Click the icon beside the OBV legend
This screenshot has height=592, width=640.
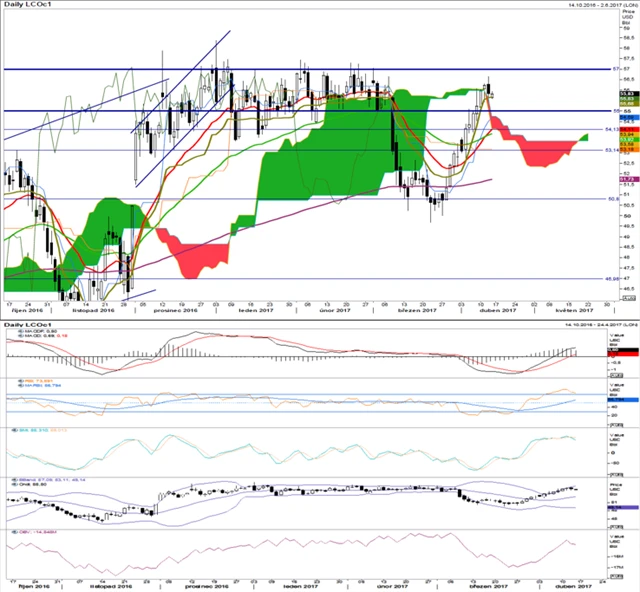pyautogui.click(x=15, y=532)
